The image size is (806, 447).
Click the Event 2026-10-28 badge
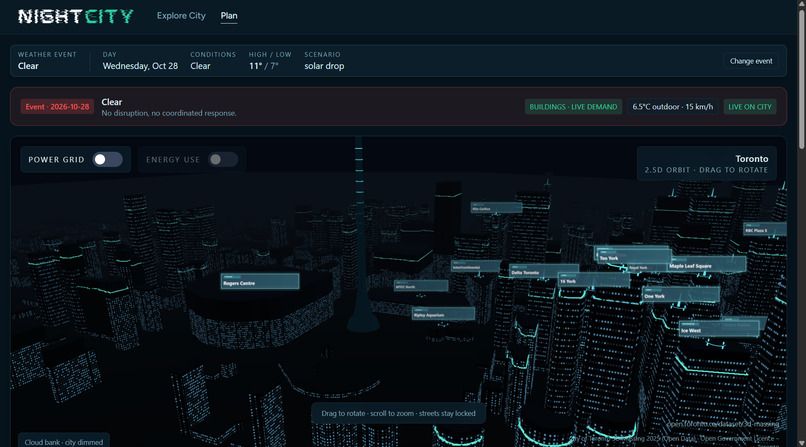(x=57, y=107)
